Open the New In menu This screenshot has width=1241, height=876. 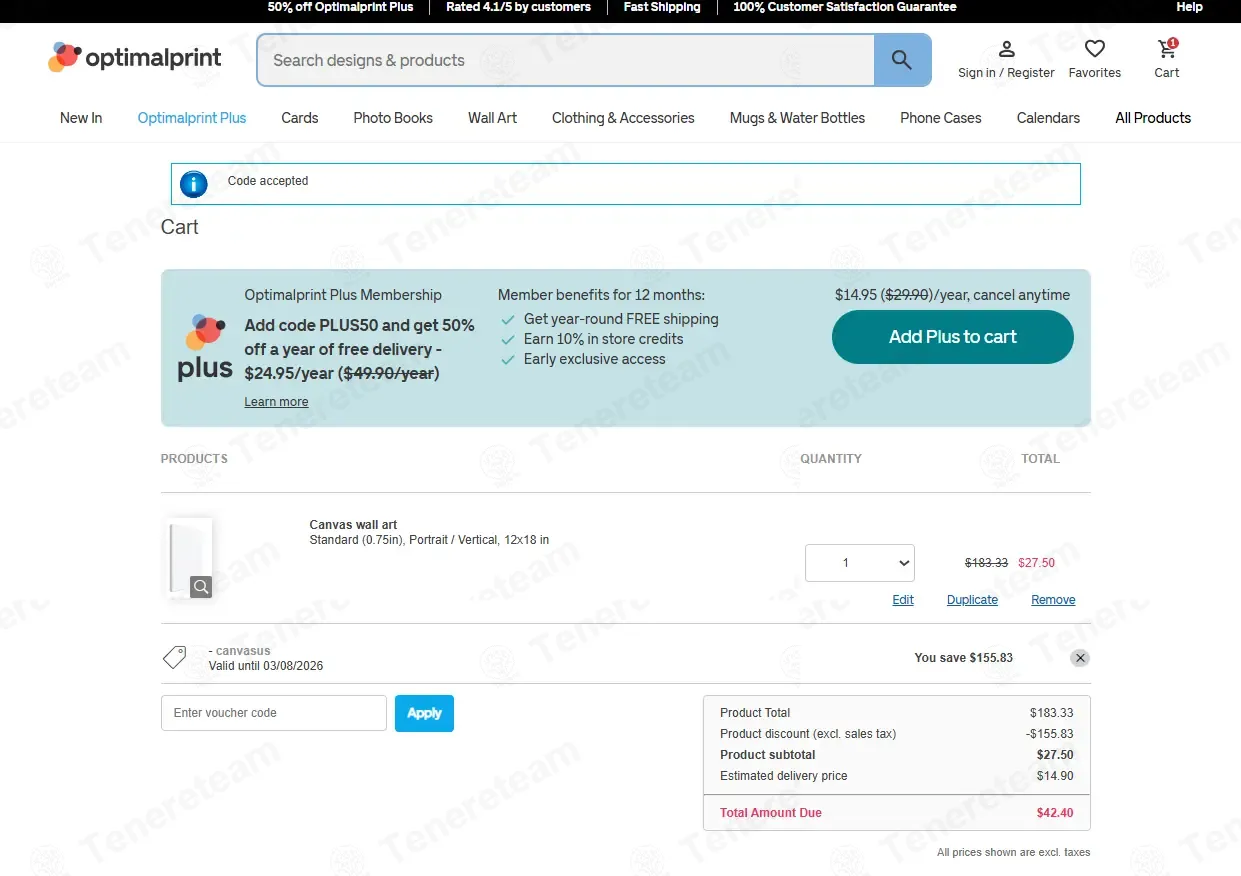coord(81,118)
